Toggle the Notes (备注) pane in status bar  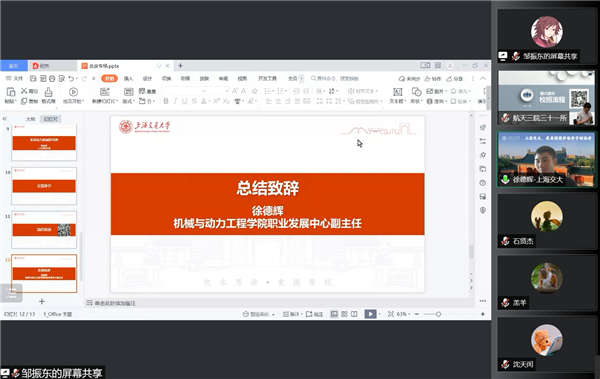point(291,314)
